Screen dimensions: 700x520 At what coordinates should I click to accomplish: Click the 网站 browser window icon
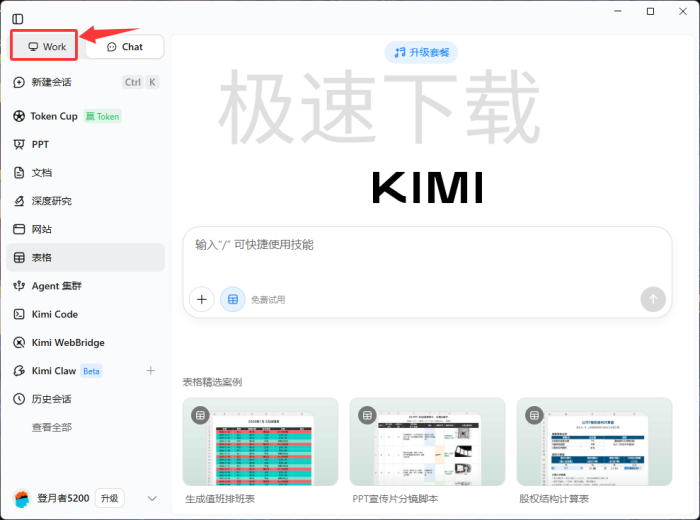click(x=19, y=229)
